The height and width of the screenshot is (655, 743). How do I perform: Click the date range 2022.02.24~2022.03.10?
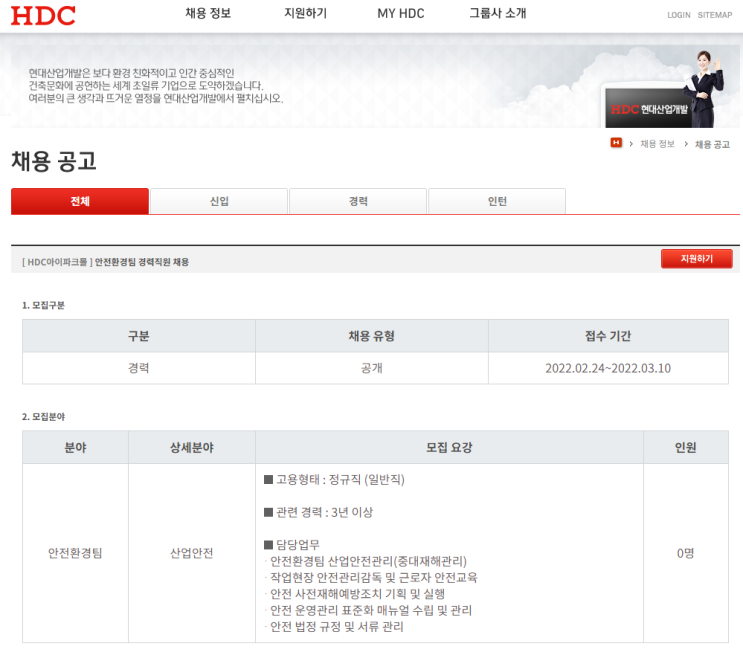(x=608, y=368)
